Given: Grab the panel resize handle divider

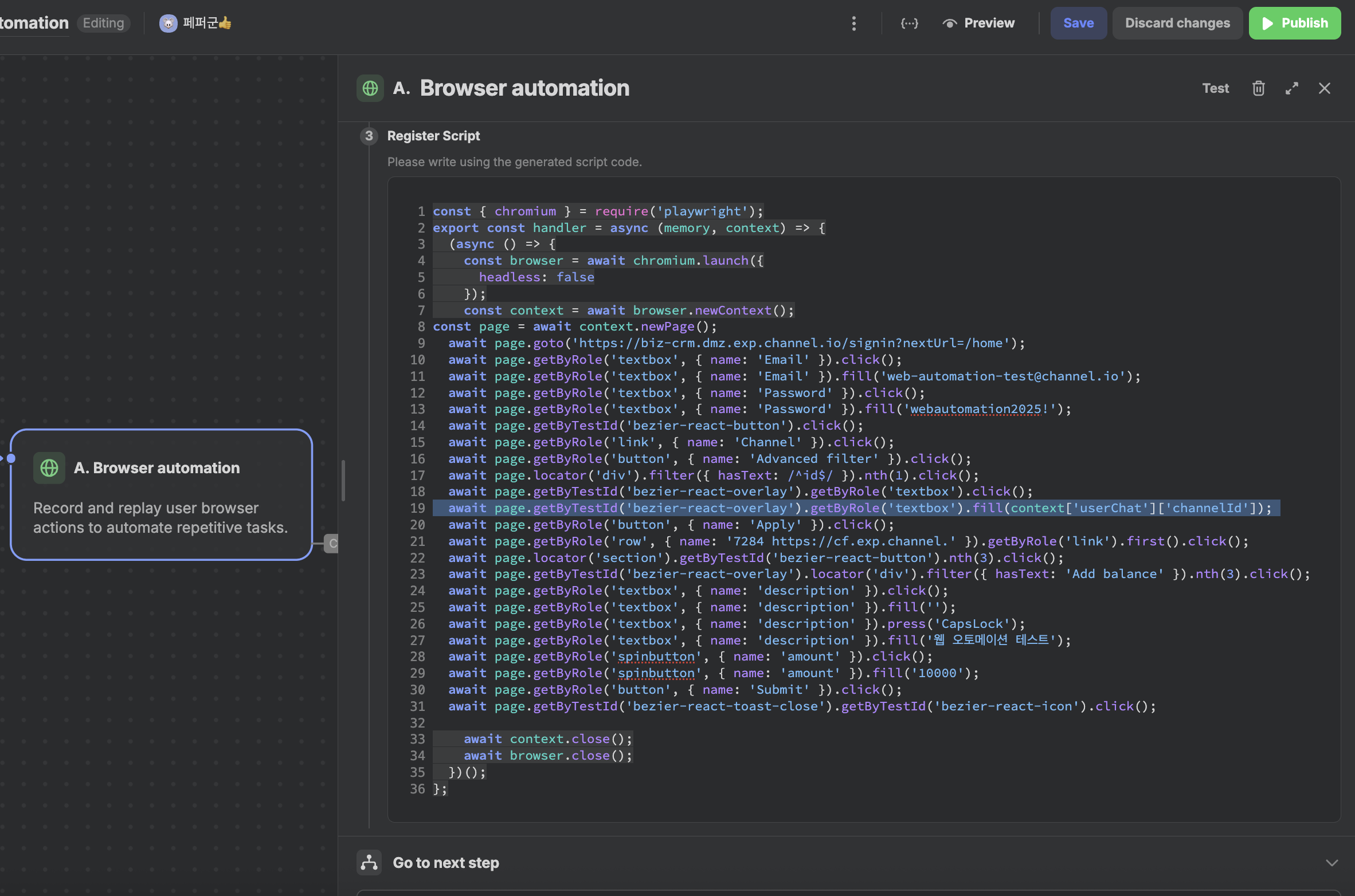Looking at the screenshot, I should (343, 480).
